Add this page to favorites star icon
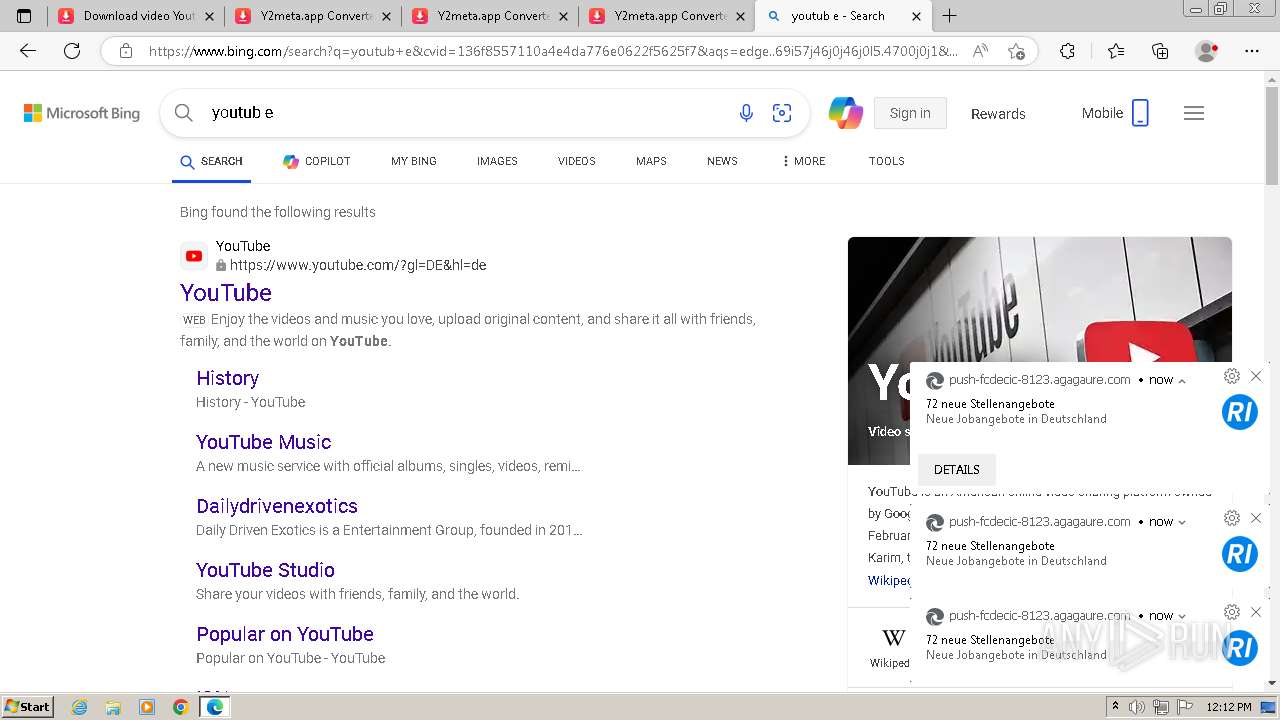The height and width of the screenshot is (720, 1280). point(1017,51)
